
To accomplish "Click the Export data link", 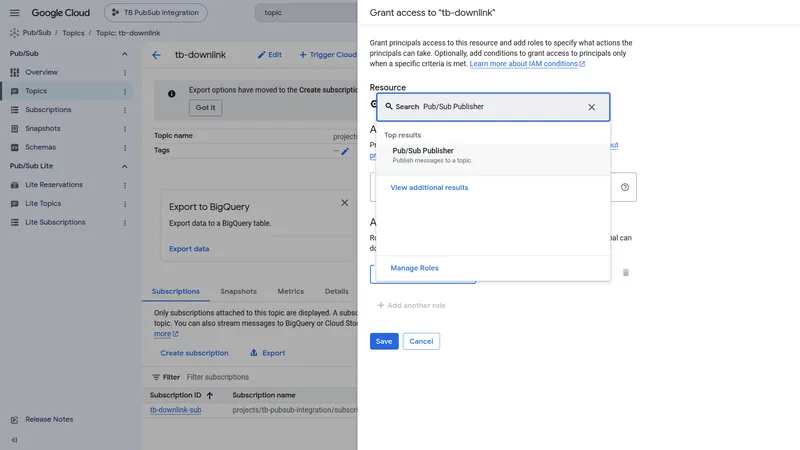I will point(189,249).
